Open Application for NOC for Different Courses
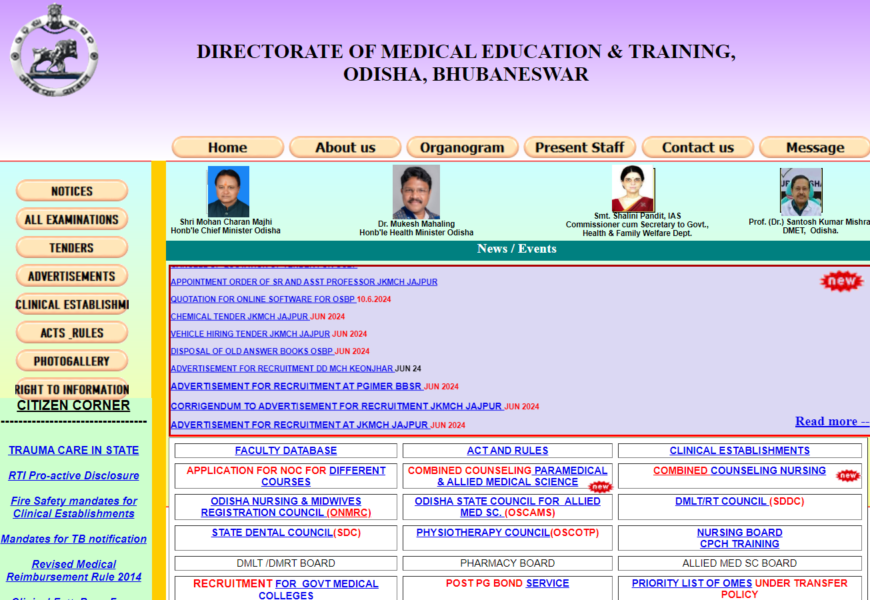This screenshot has height=600, width=870. click(x=286, y=476)
